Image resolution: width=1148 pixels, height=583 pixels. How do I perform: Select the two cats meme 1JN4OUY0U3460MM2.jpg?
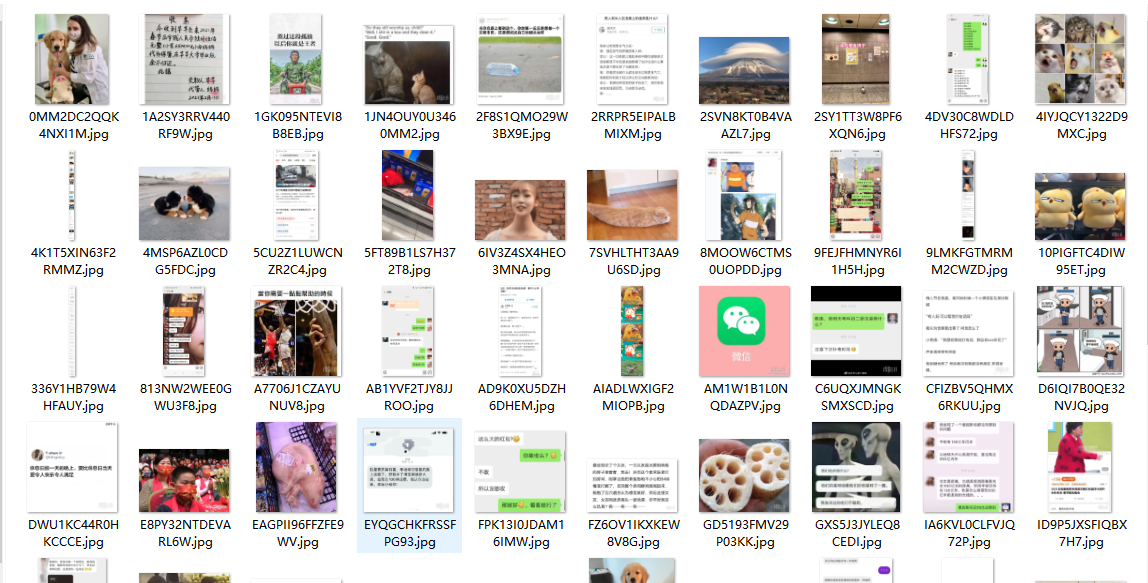pos(409,64)
